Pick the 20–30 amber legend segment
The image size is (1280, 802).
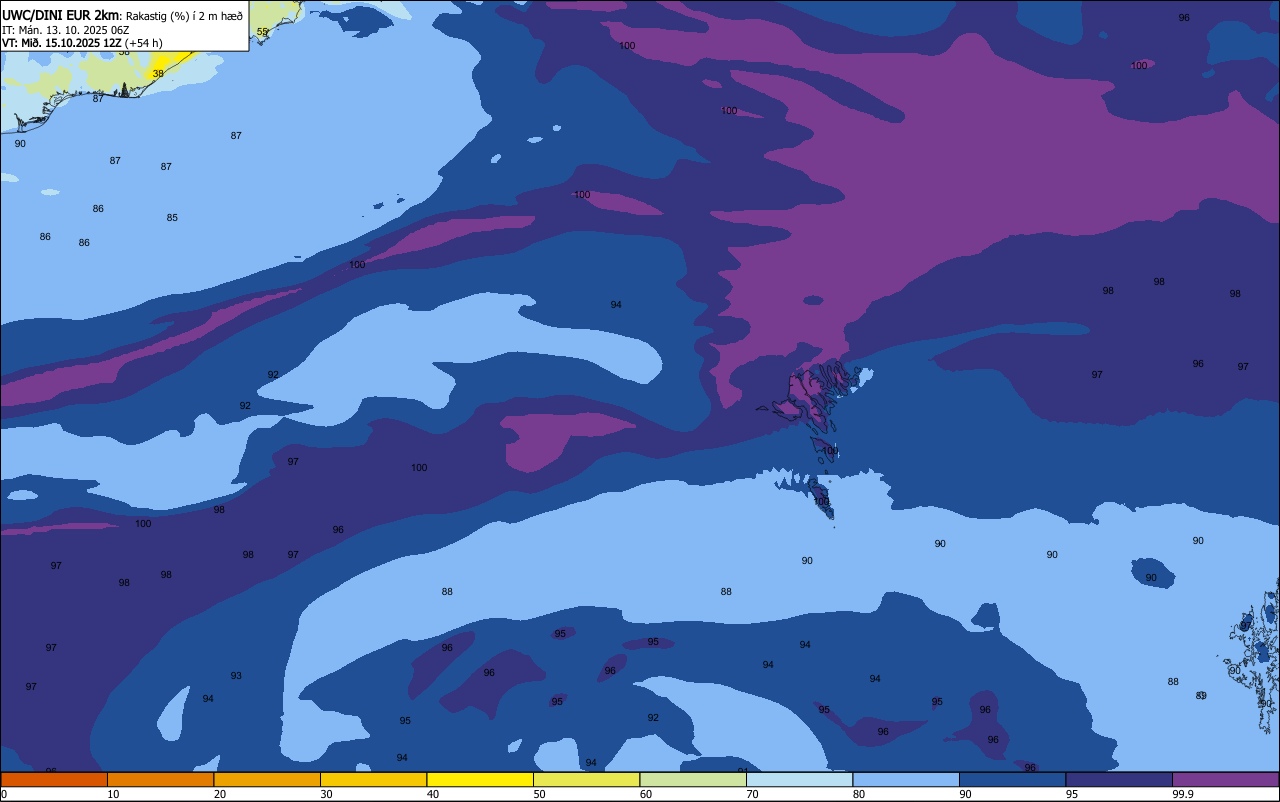[x=267, y=779]
